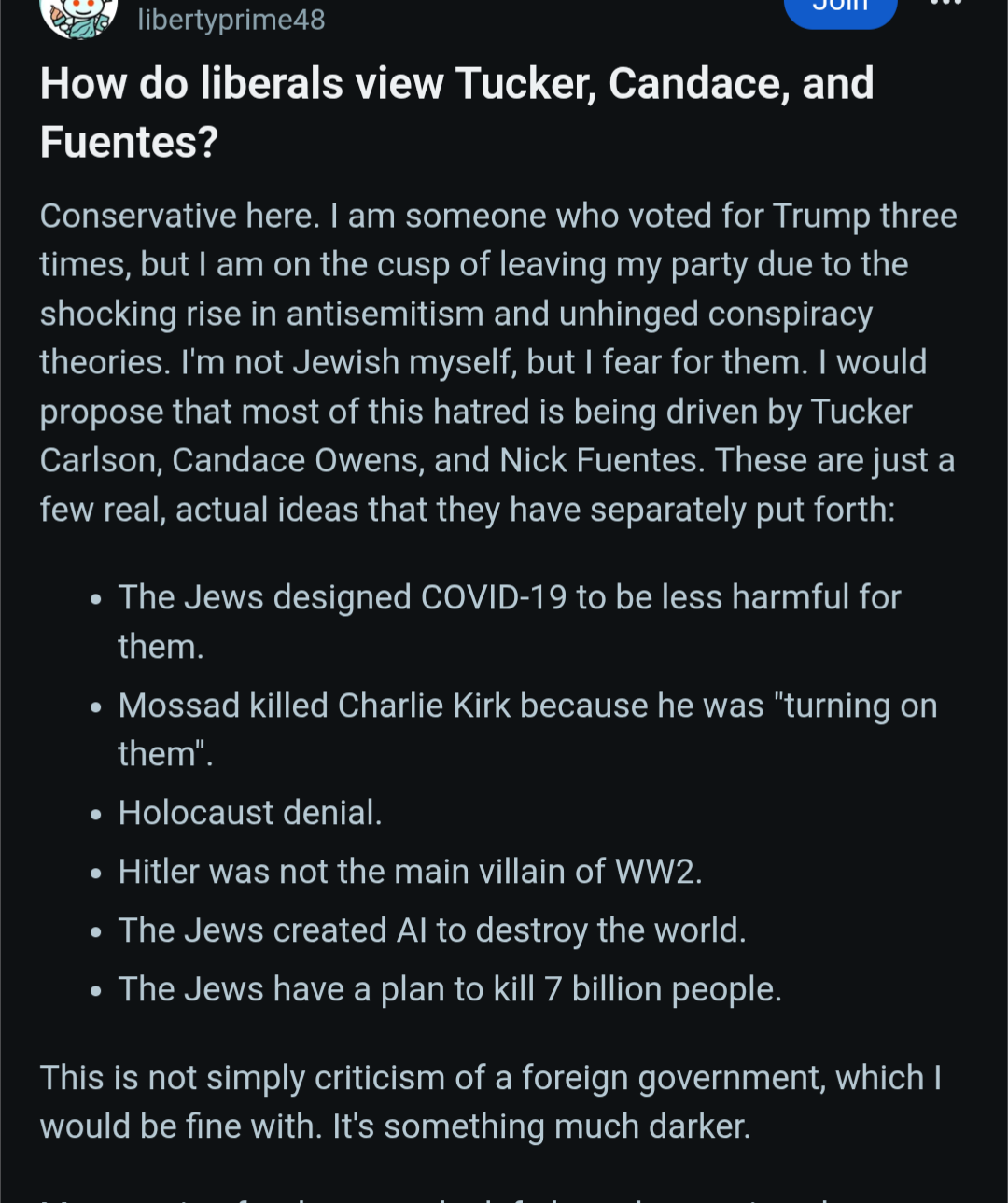
Task: Tap the post title about Tucker, Candace, Fuentes
Action: tap(456, 112)
